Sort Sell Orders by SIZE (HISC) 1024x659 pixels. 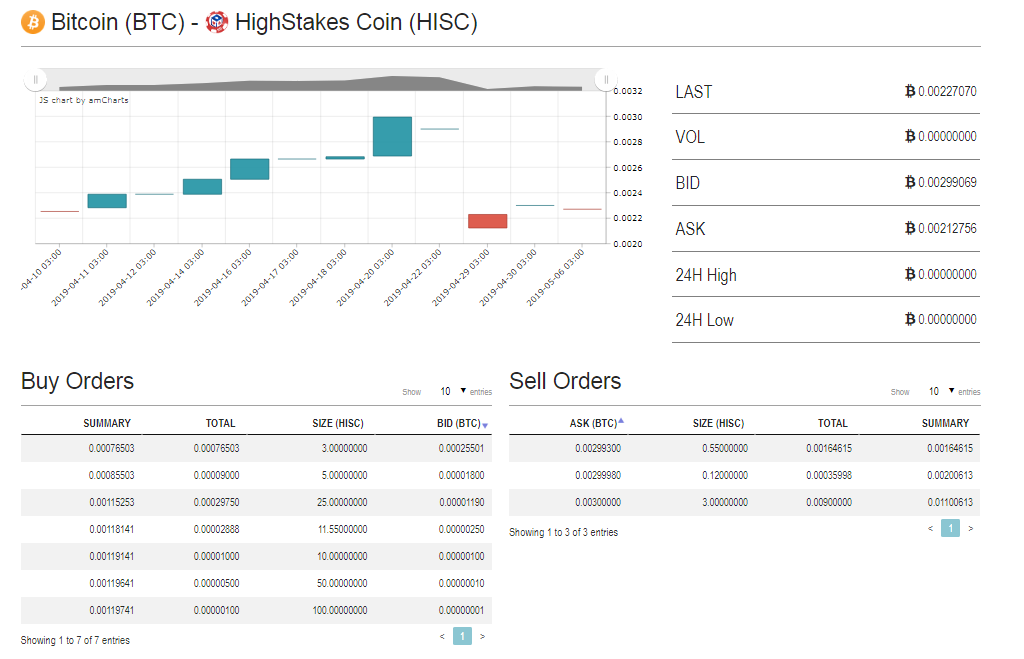click(718, 423)
